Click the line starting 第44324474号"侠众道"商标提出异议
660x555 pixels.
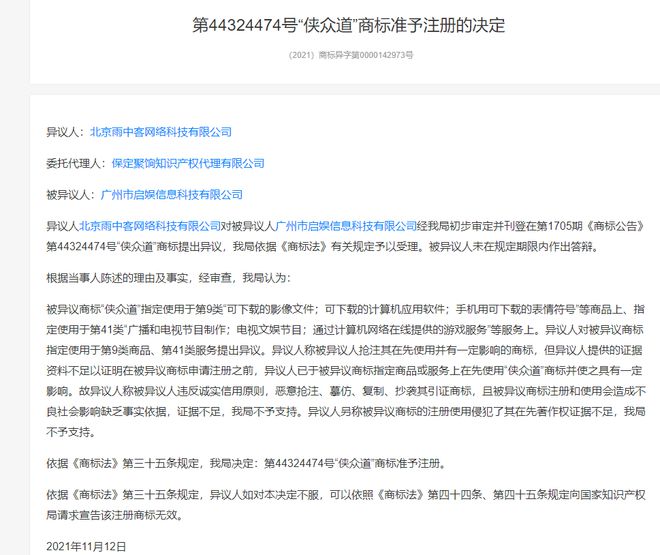tap(322, 247)
